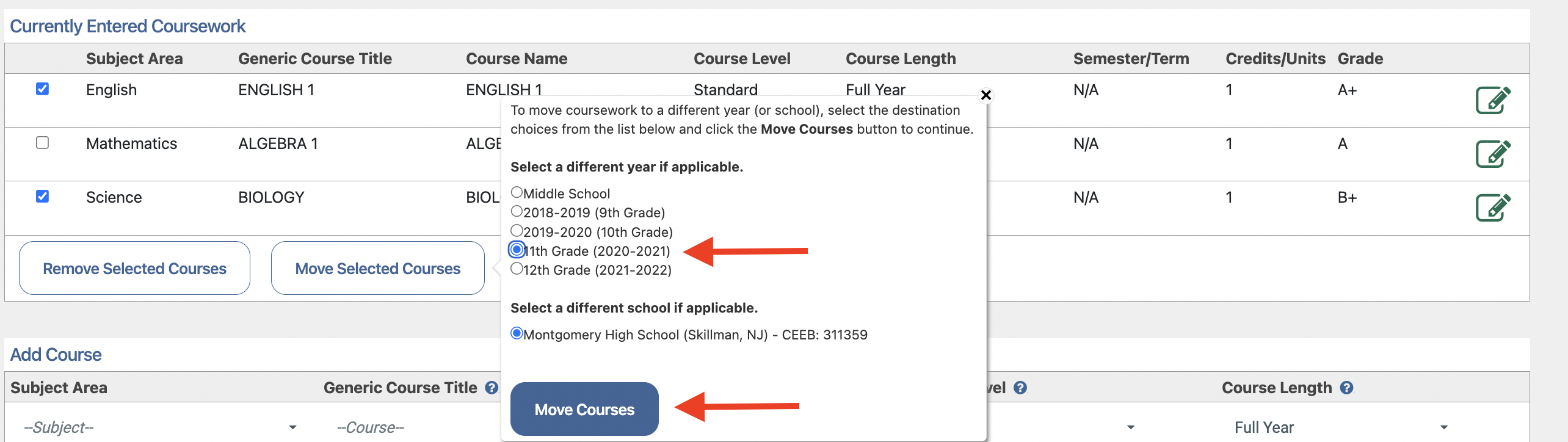Choose 2018-2019 (9th Grade) option

[x=517, y=212]
